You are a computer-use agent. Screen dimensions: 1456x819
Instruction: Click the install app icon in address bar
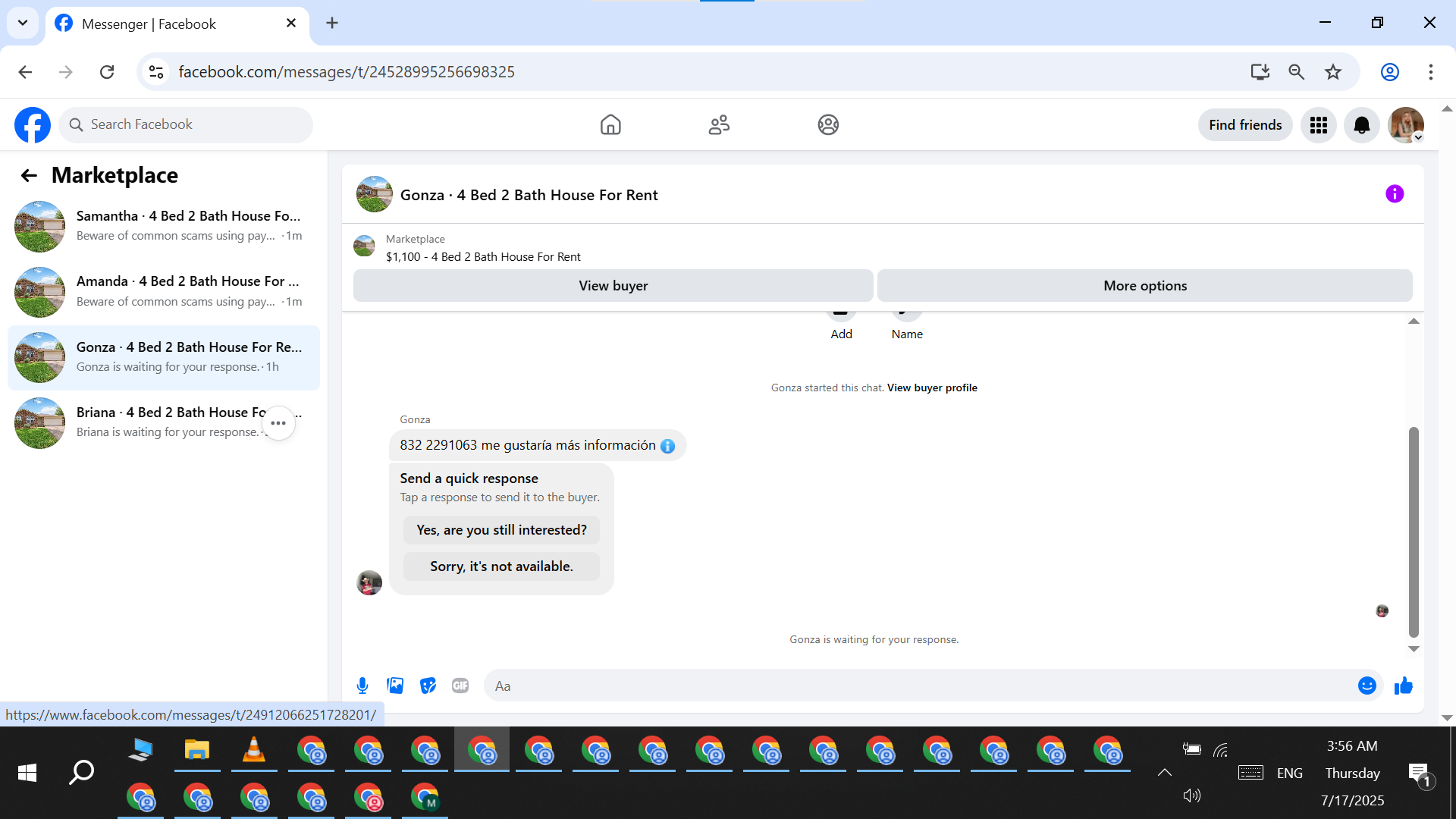coord(1260,72)
